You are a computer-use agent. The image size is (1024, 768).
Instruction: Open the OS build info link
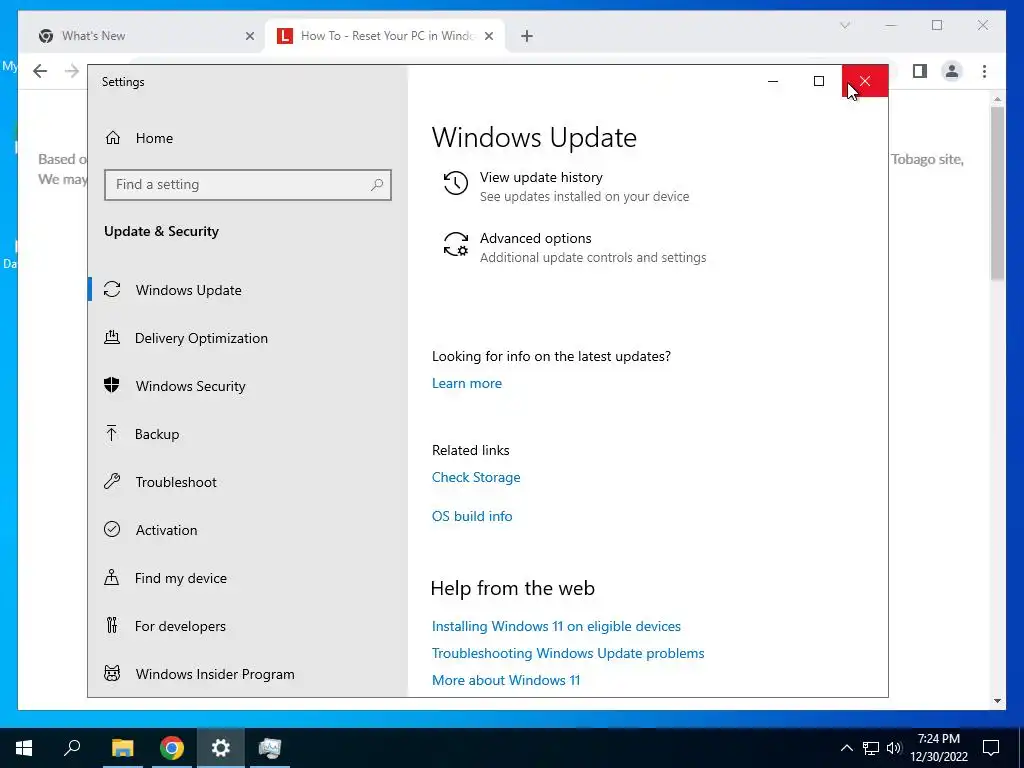[x=472, y=516]
